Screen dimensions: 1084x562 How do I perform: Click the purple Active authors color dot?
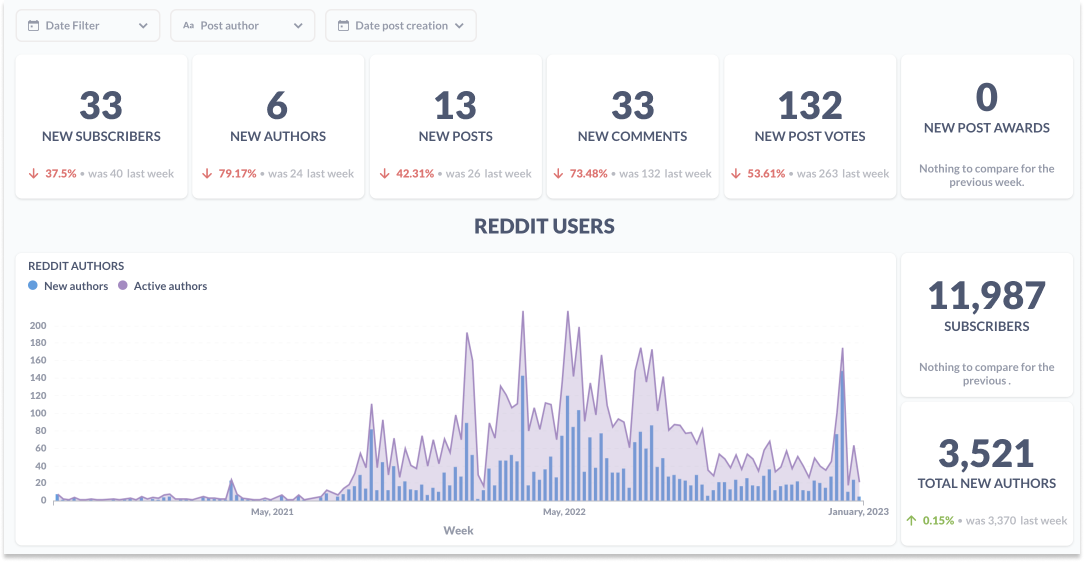point(122,285)
